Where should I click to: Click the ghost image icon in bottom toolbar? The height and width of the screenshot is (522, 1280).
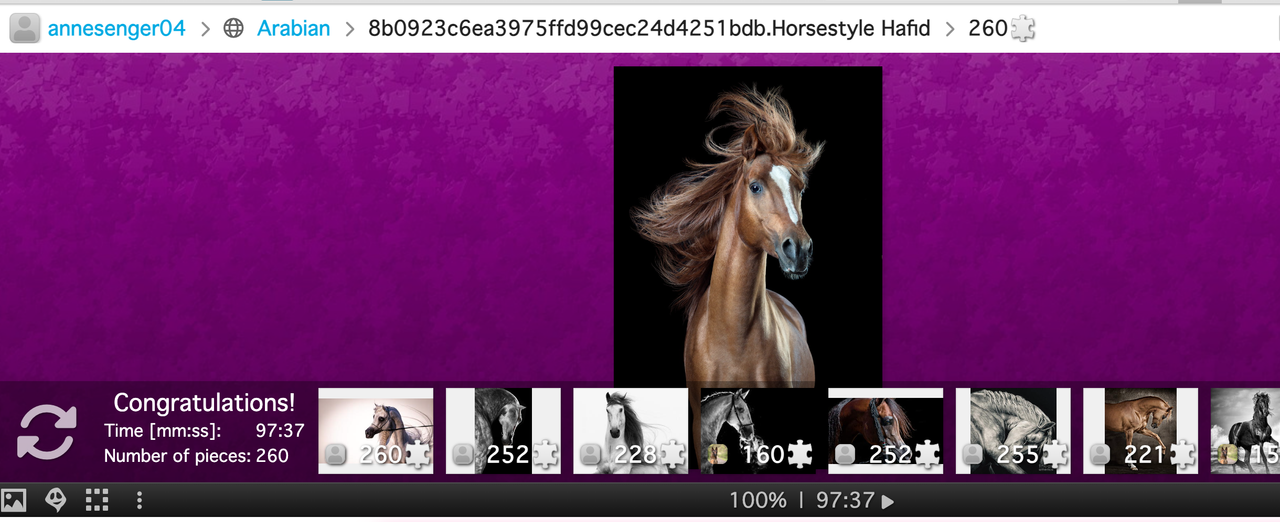56,500
